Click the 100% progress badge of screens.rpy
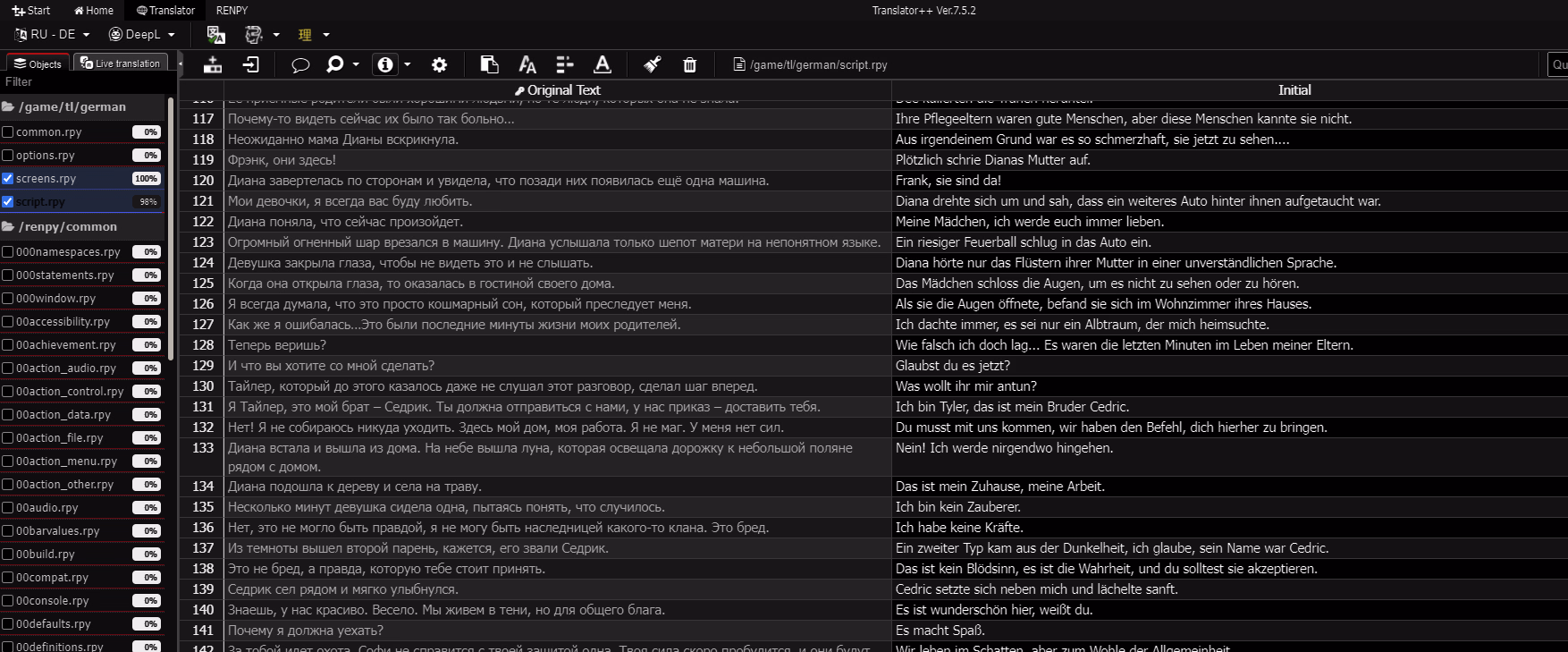The image size is (1568, 652). pyautogui.click(x=147, y=179)
